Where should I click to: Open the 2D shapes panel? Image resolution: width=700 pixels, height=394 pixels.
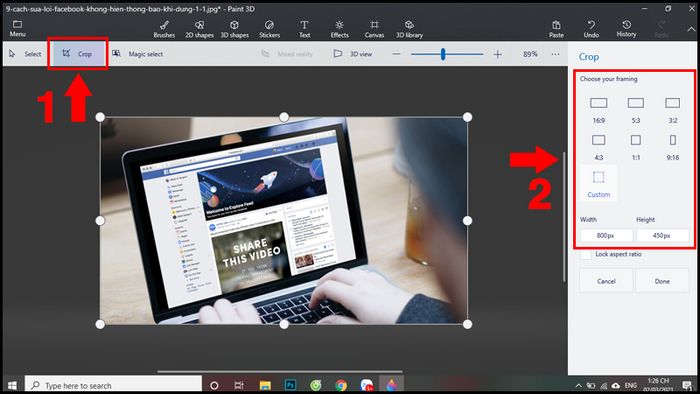pyautogui.click(x=199, y=29)
